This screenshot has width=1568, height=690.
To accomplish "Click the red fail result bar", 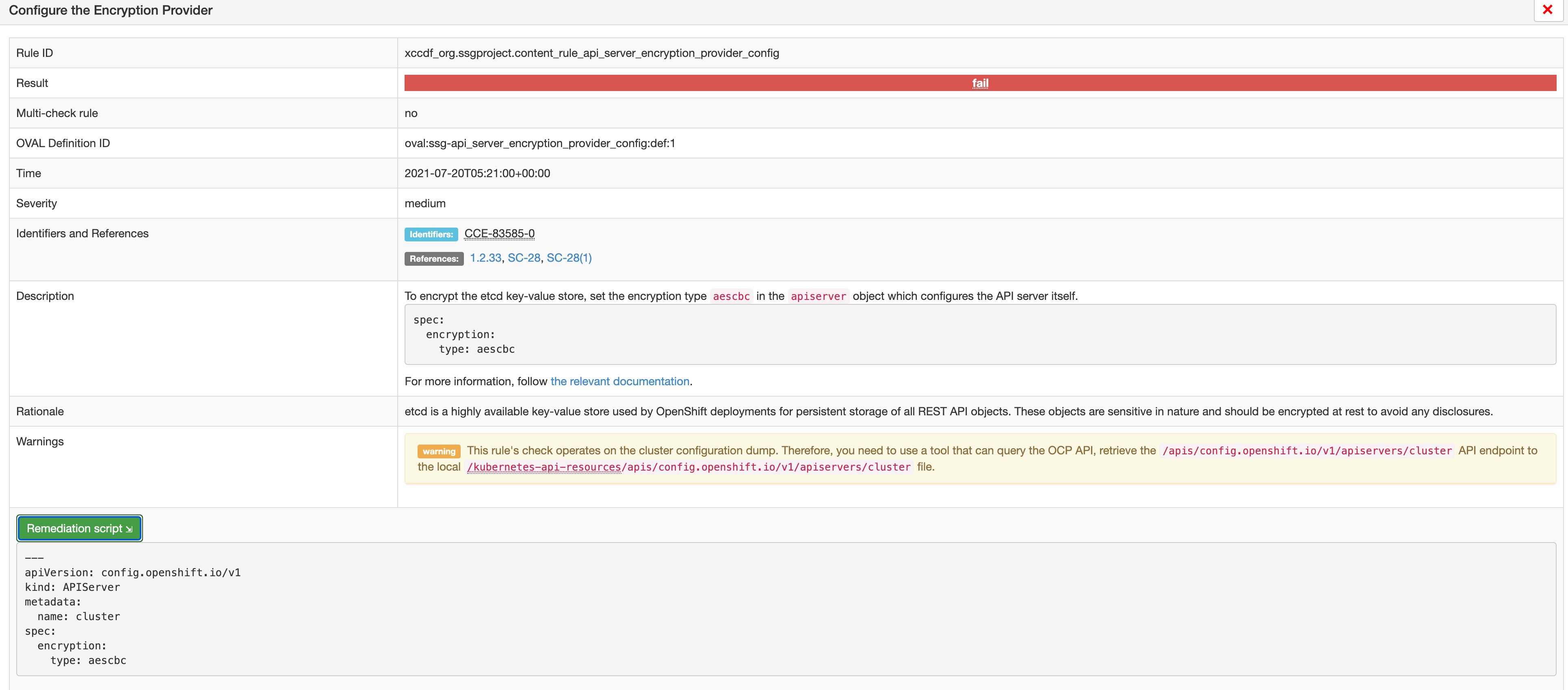I will (669, 83).
